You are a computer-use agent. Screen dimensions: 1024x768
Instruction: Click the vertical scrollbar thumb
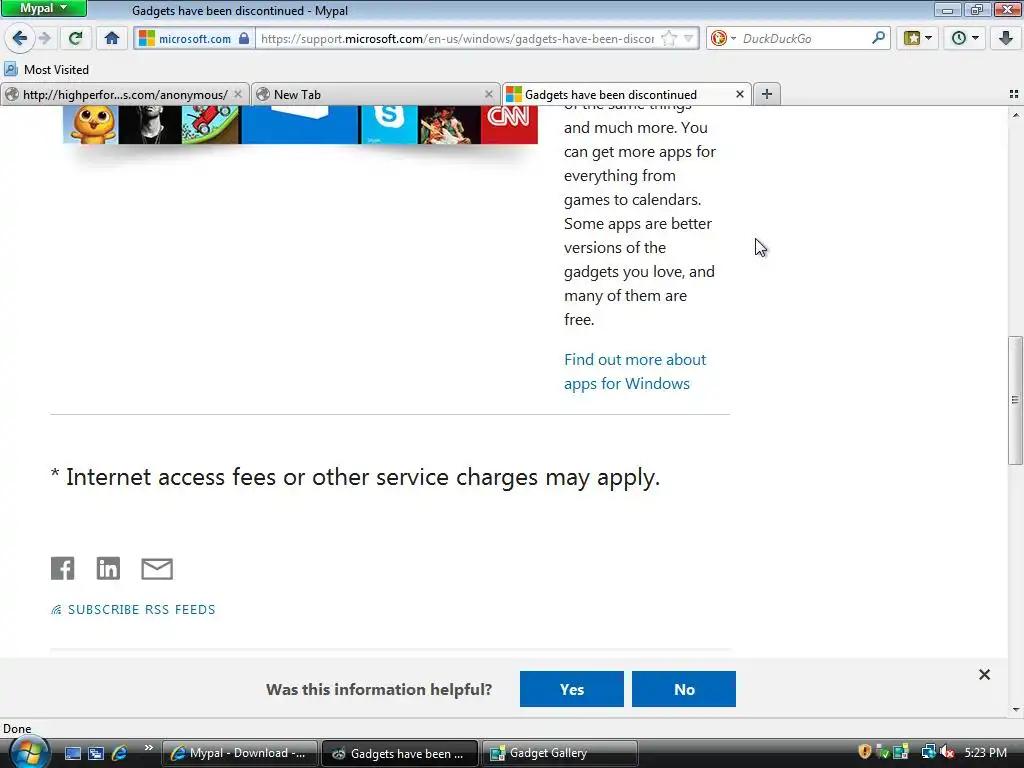(1015, 400)
